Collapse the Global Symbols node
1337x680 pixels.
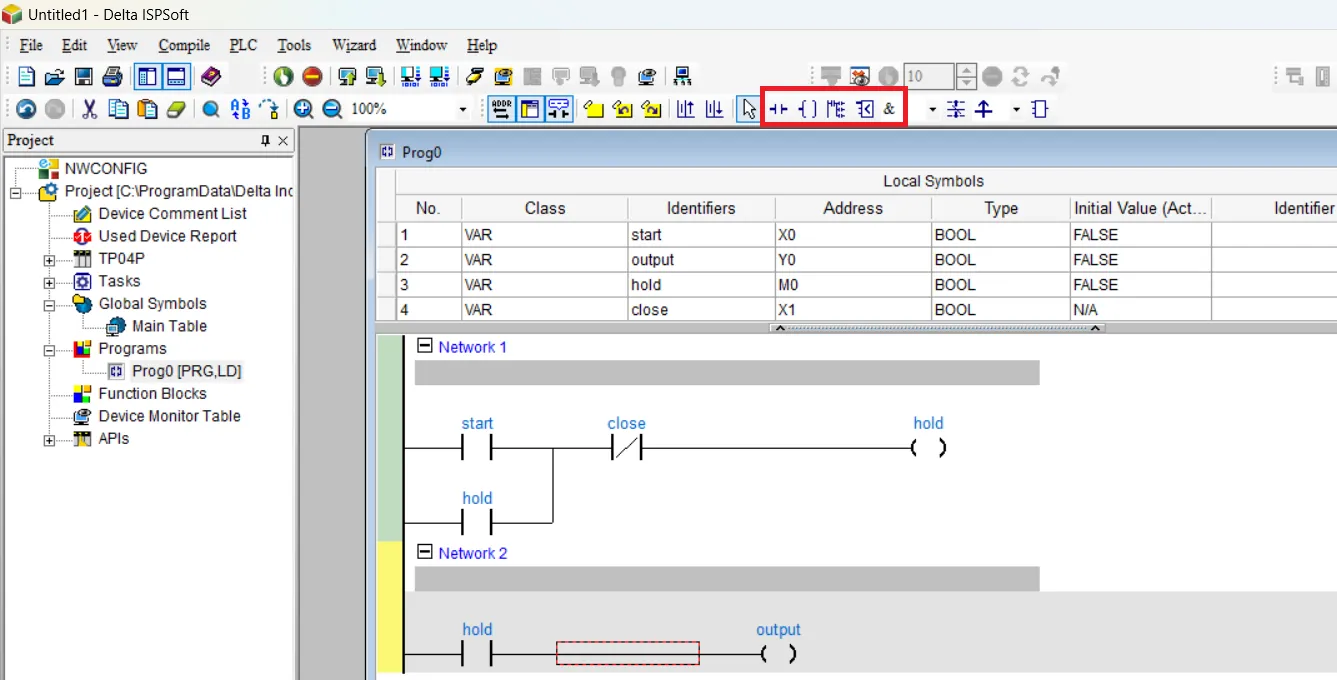pos(49,305)
